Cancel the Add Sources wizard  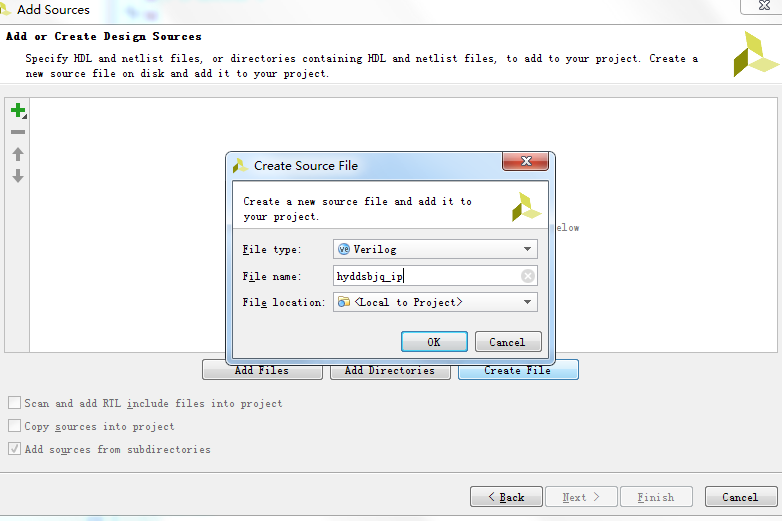pyautogui.click(x=739, y=497)
